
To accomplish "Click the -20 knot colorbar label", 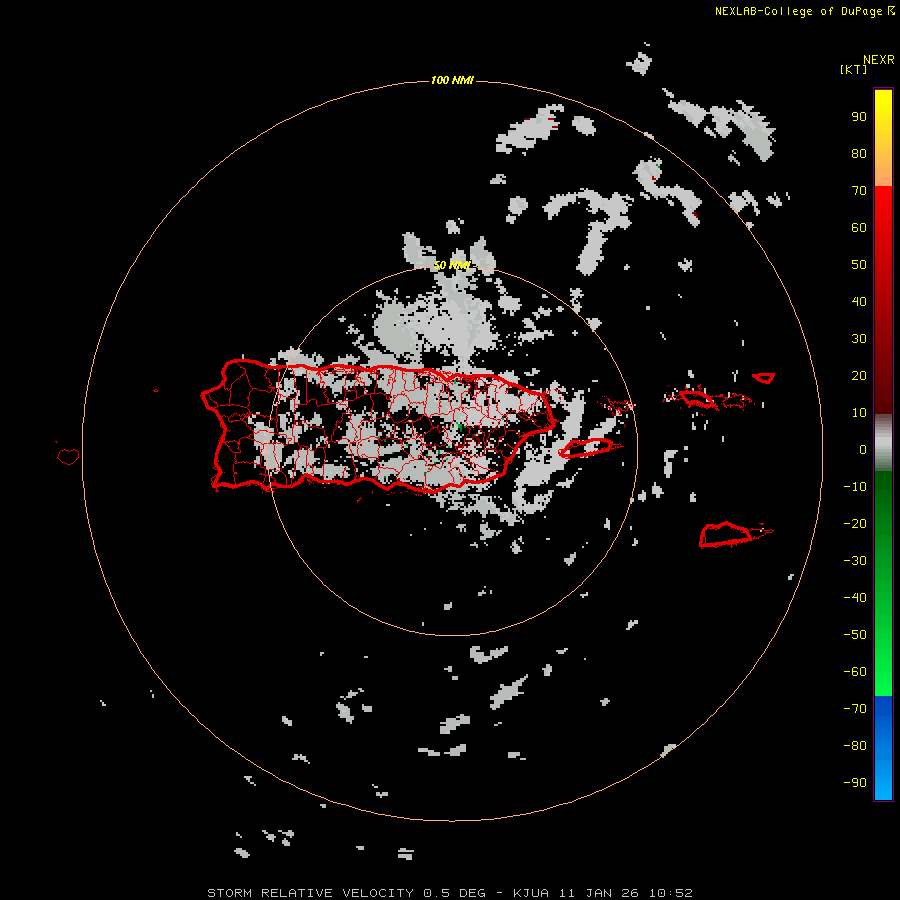I will pyautogui.click(x=855, y=524).
